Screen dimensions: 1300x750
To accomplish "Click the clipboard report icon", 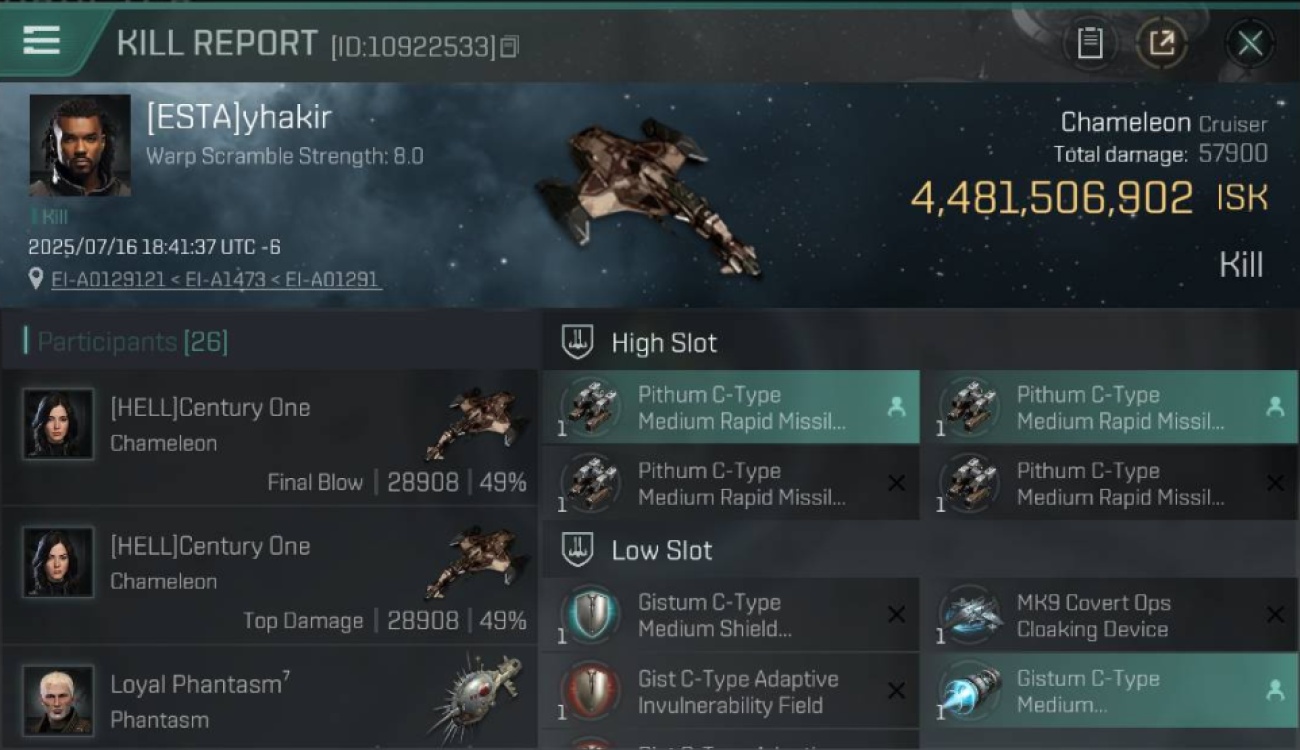I will pyautogui.click(x=1089, y=43).
